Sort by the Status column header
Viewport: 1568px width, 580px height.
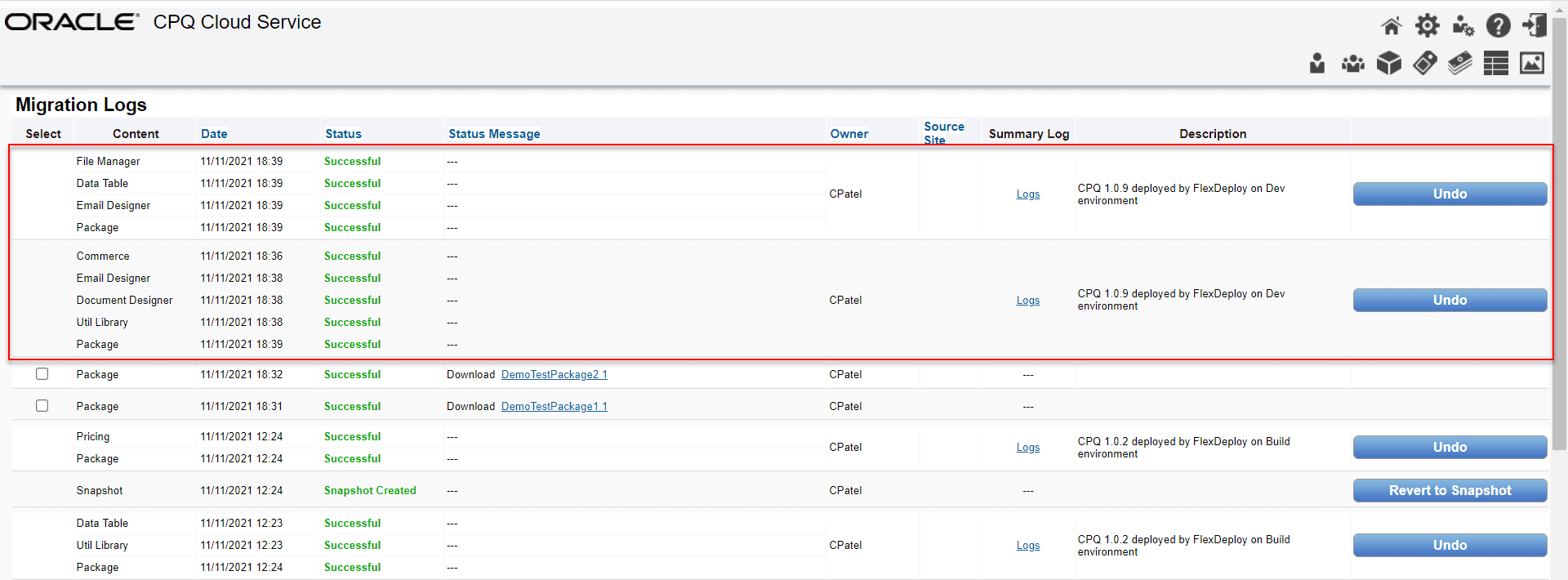[343, 134]
